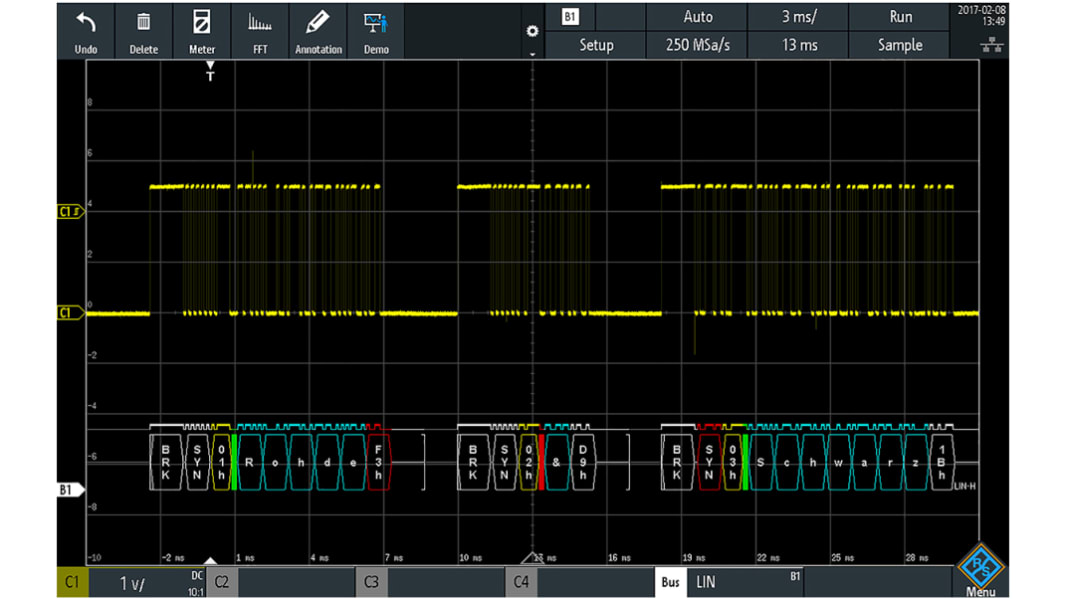Click the 02h identifier field
1065x599 pixels.
click(x=528, y=462)
